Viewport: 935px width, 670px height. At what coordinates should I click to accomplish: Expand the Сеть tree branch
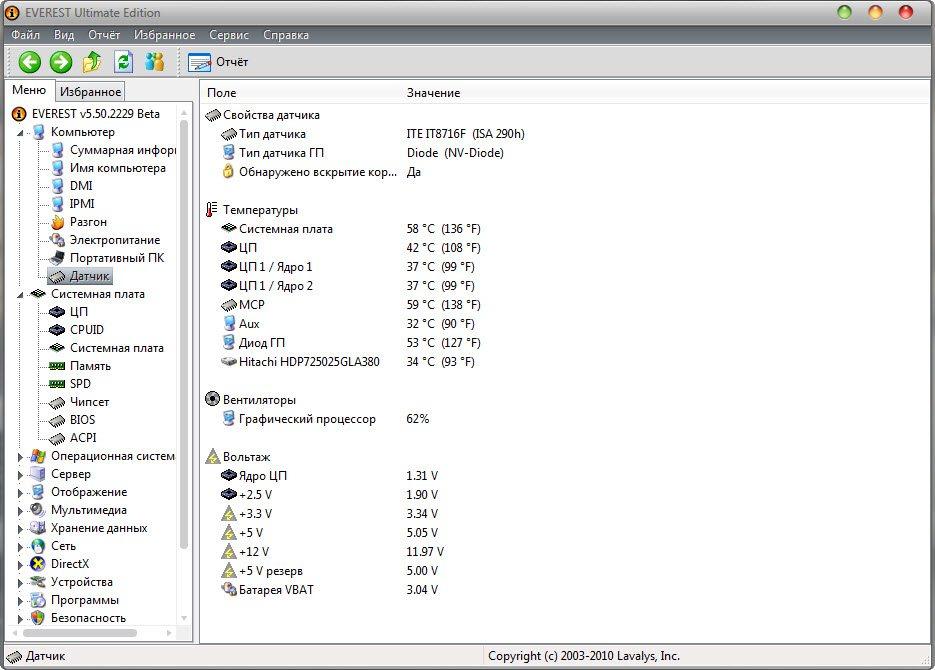(x=20, y=547)
